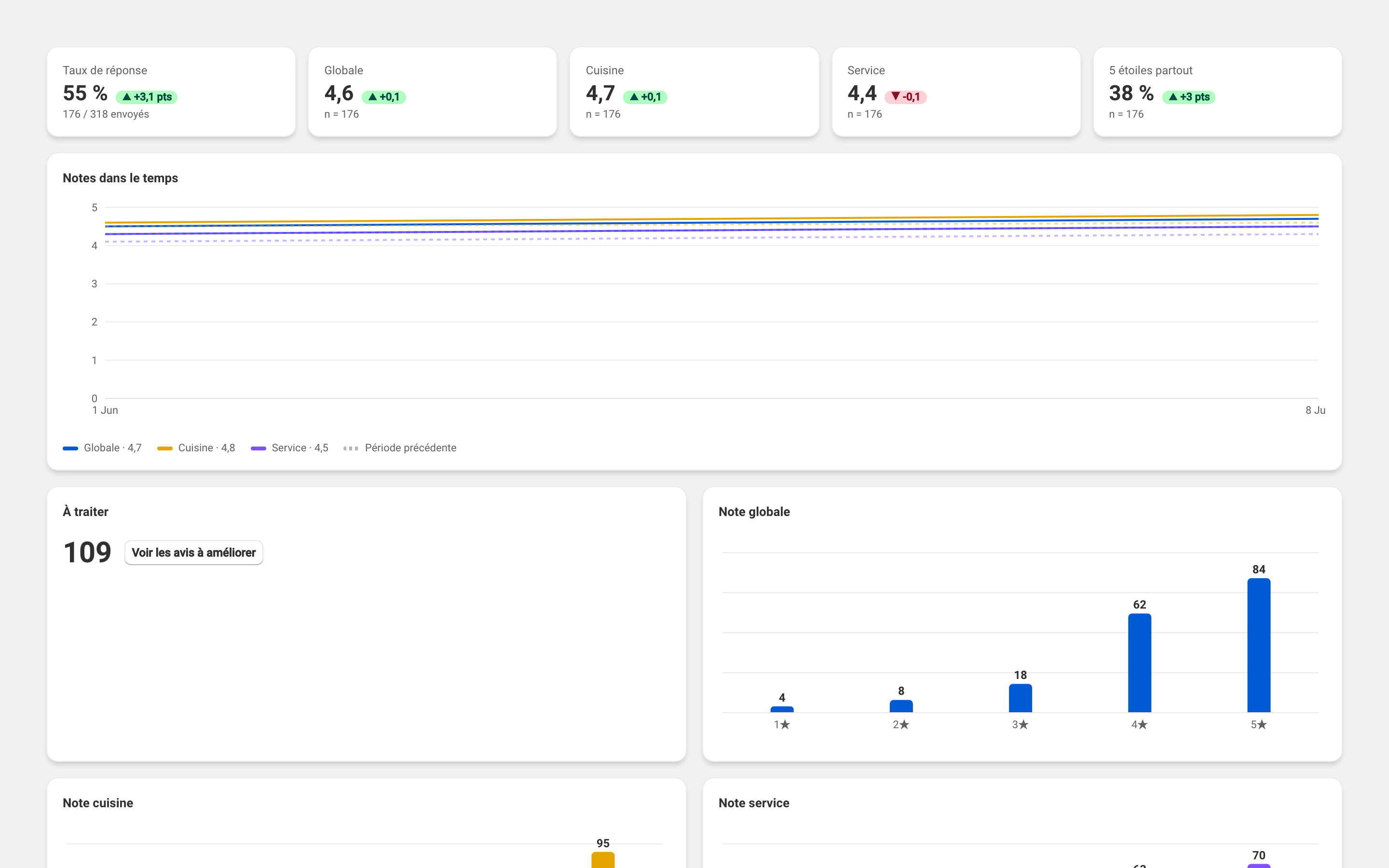The image size is (1389, 868).
Task: Select the 3★ bar in Note globale
Action: (1021, 698)
